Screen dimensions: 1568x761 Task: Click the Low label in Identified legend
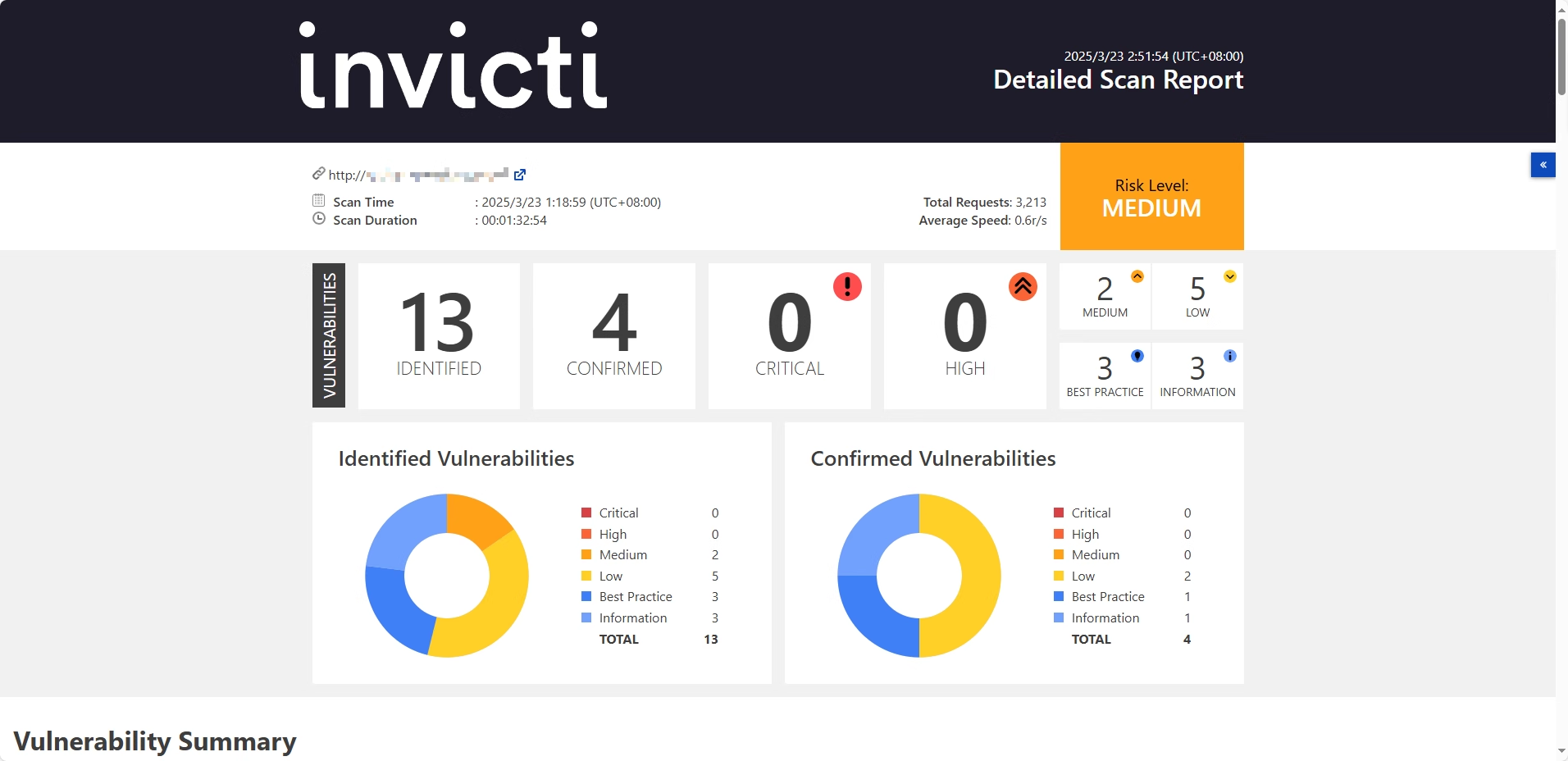point(610,576)
